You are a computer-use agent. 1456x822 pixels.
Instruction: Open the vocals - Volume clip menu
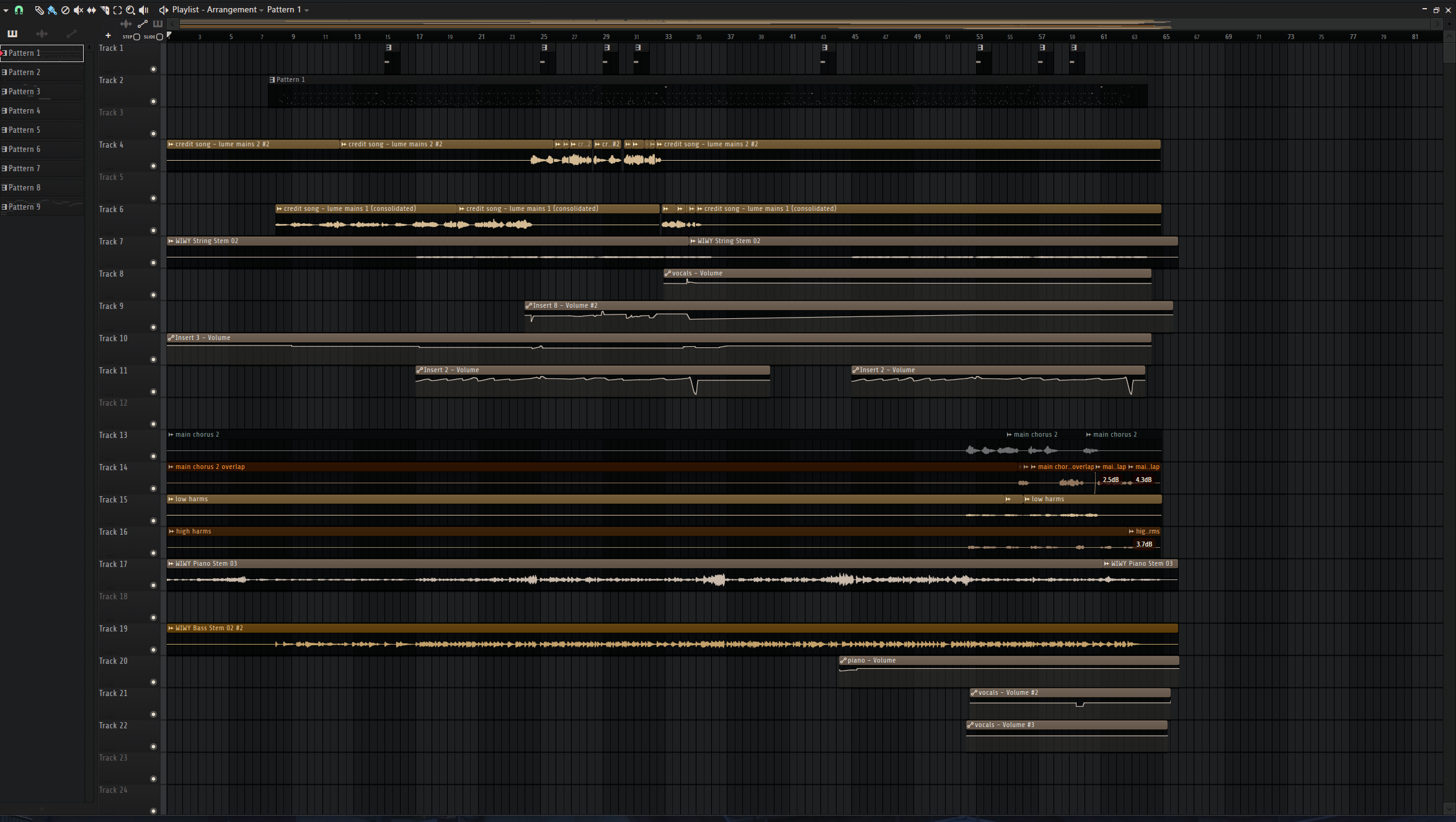tap(668, 274)
